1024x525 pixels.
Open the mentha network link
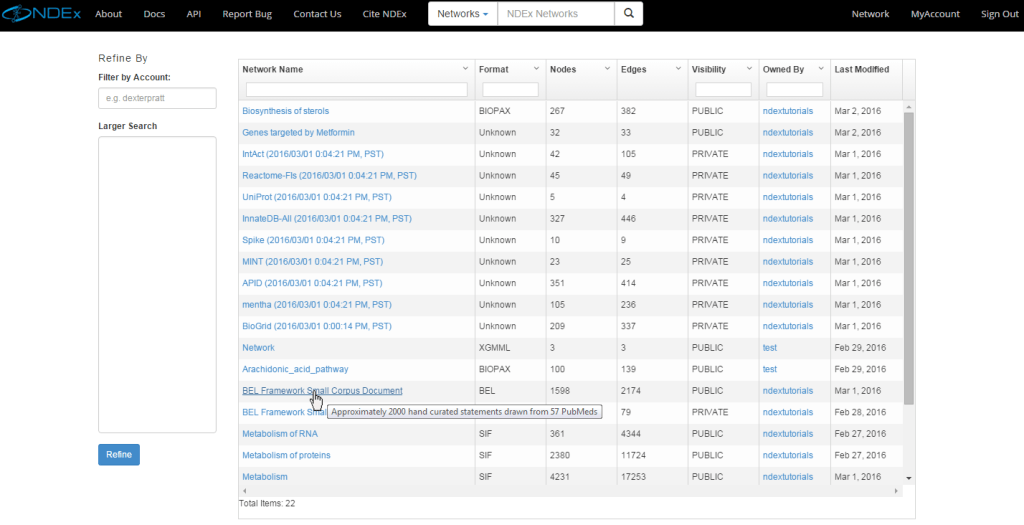pyautogui.click(x=317, y=305)
